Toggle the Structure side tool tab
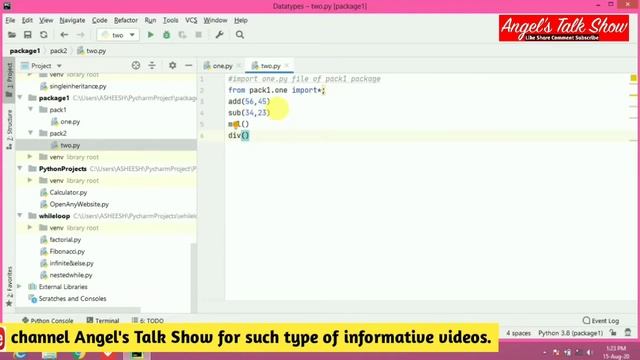640x360 pixels. click(9, 129)
